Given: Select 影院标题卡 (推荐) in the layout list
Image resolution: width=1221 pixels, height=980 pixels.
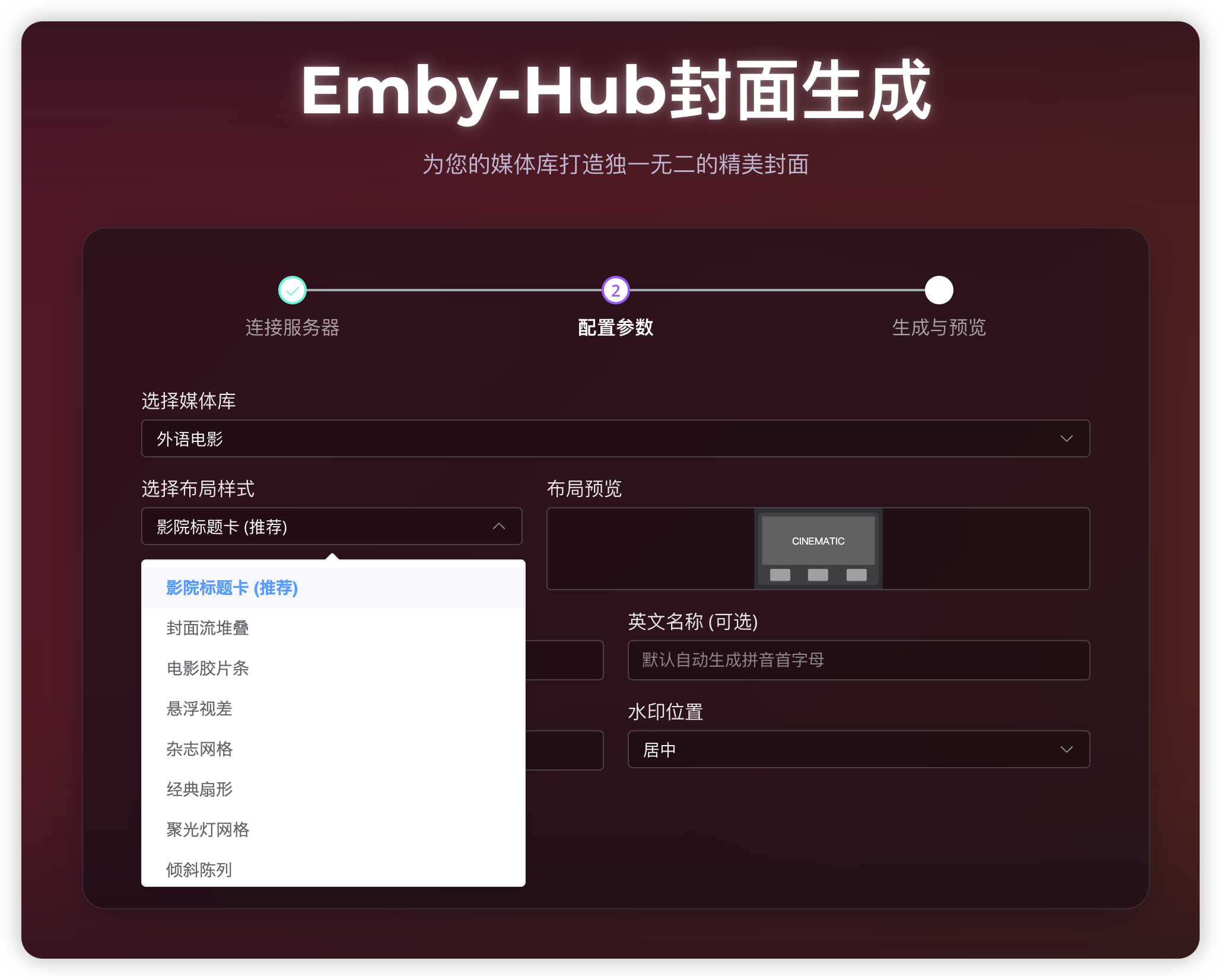Looking at the screenshot, I should coord(231,588).
